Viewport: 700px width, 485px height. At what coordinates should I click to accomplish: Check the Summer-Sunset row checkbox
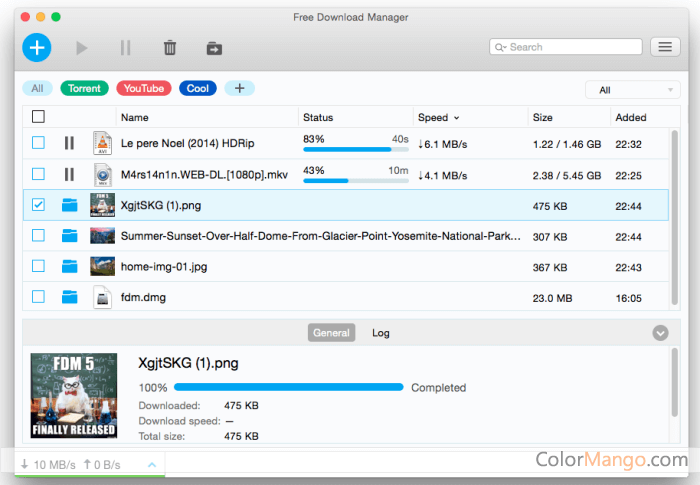tap(38, 235)
